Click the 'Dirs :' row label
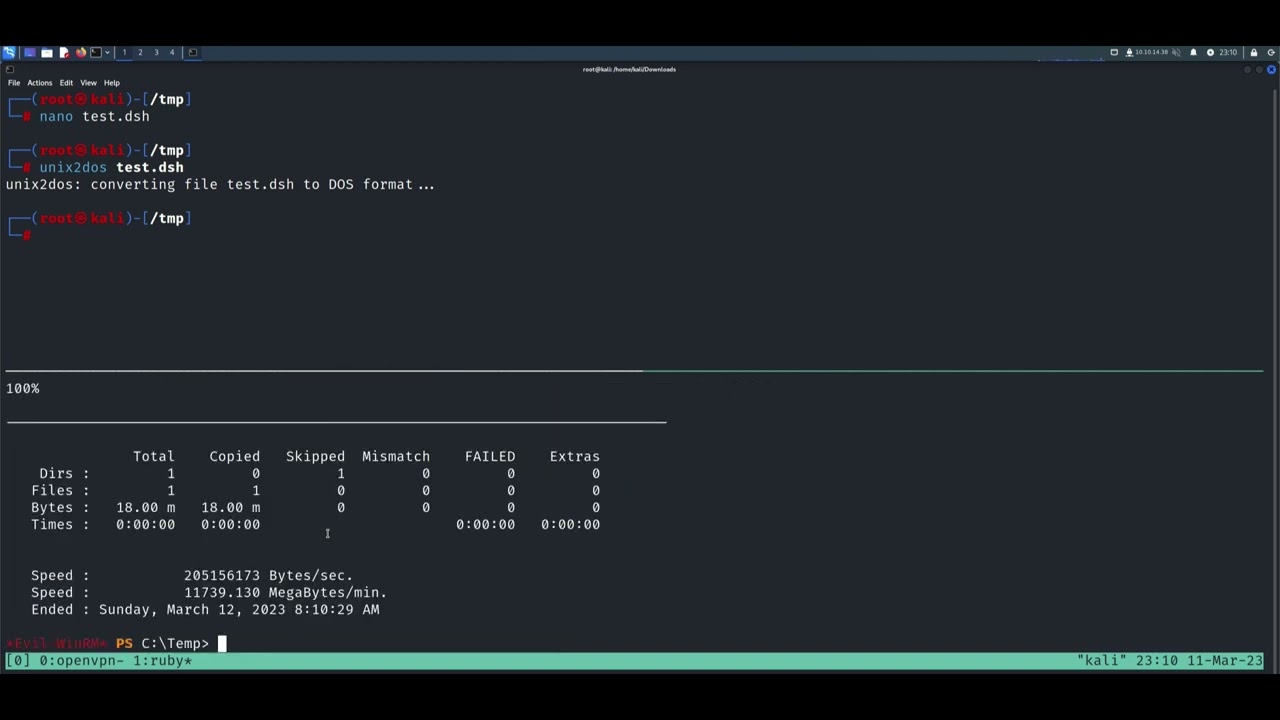The image size is (1280, 720). pyautogui.click(x=64, y=473)
